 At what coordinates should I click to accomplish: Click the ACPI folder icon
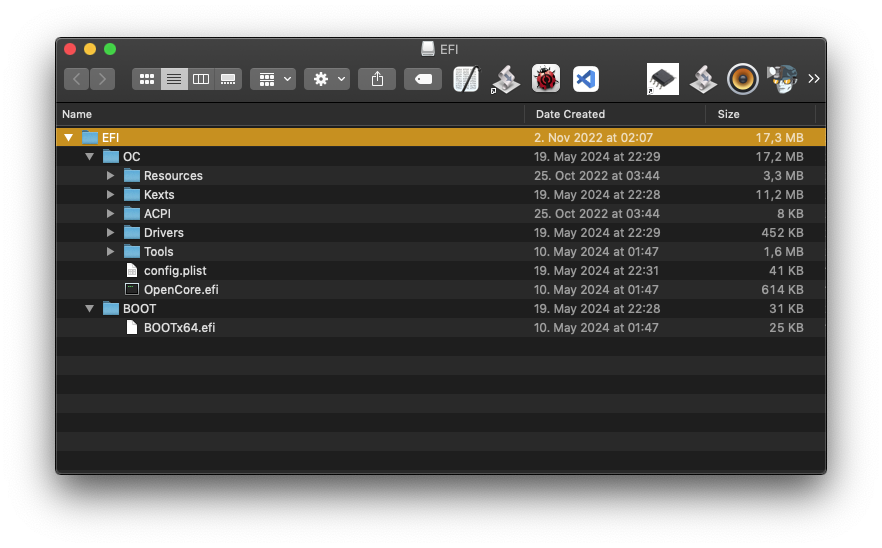[x=132, y=214]
